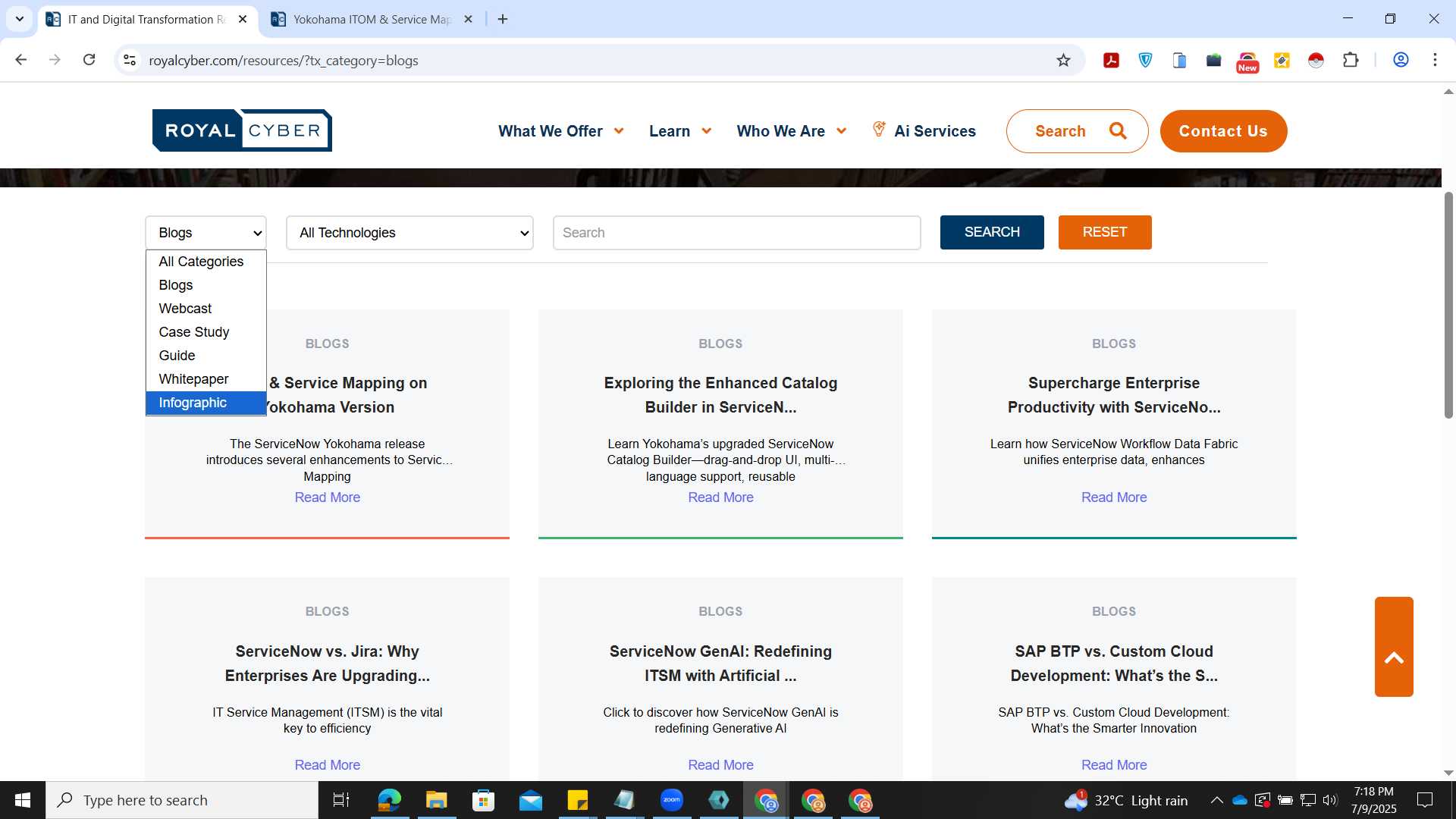Open SAP BTP vs. Custom Cloud Development title
The height and width of the screenshot is (819, 1456).
click(1113, 664)
